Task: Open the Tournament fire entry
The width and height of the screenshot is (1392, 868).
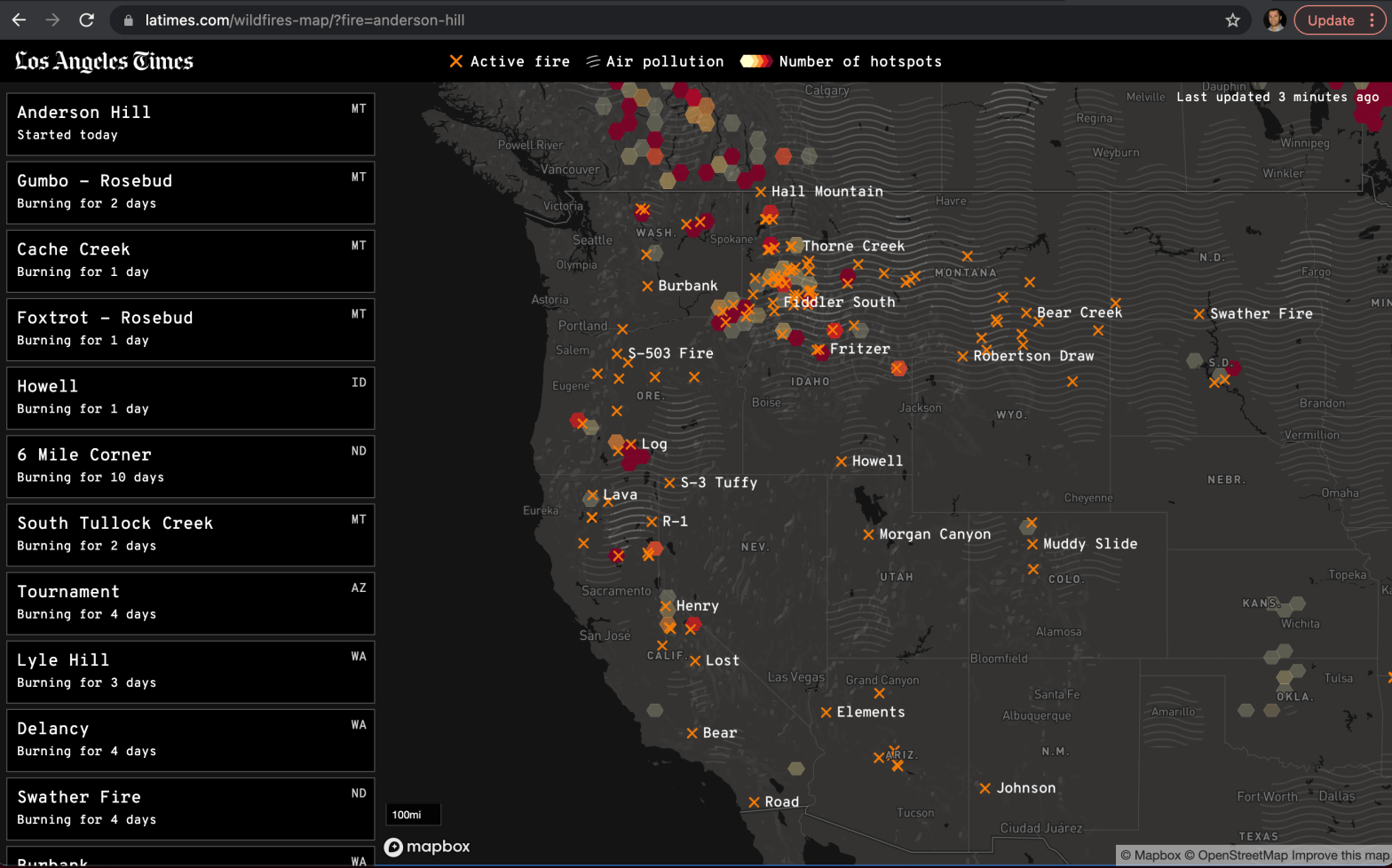Action: click(x=190, y=603)
